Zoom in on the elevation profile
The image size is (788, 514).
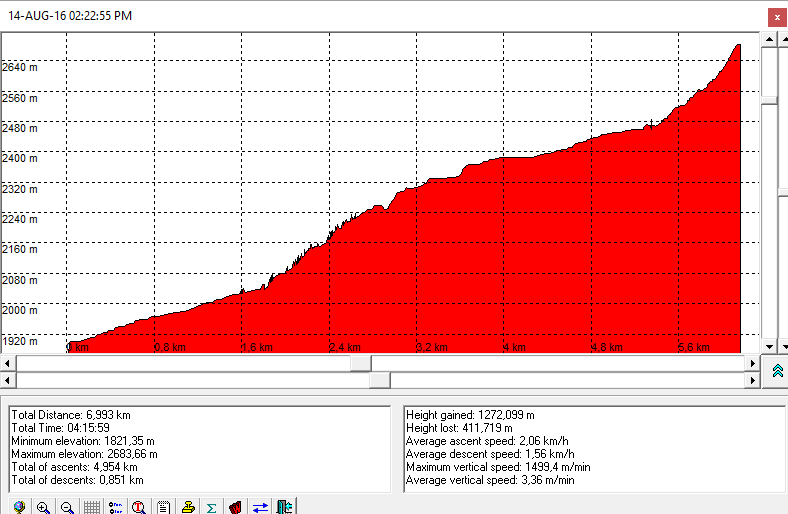pos(43,507)
